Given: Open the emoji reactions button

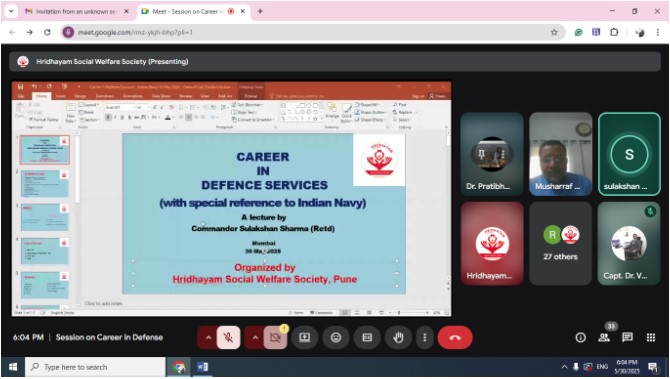Looking at the screenshot, I should click(x=336, y=338).
